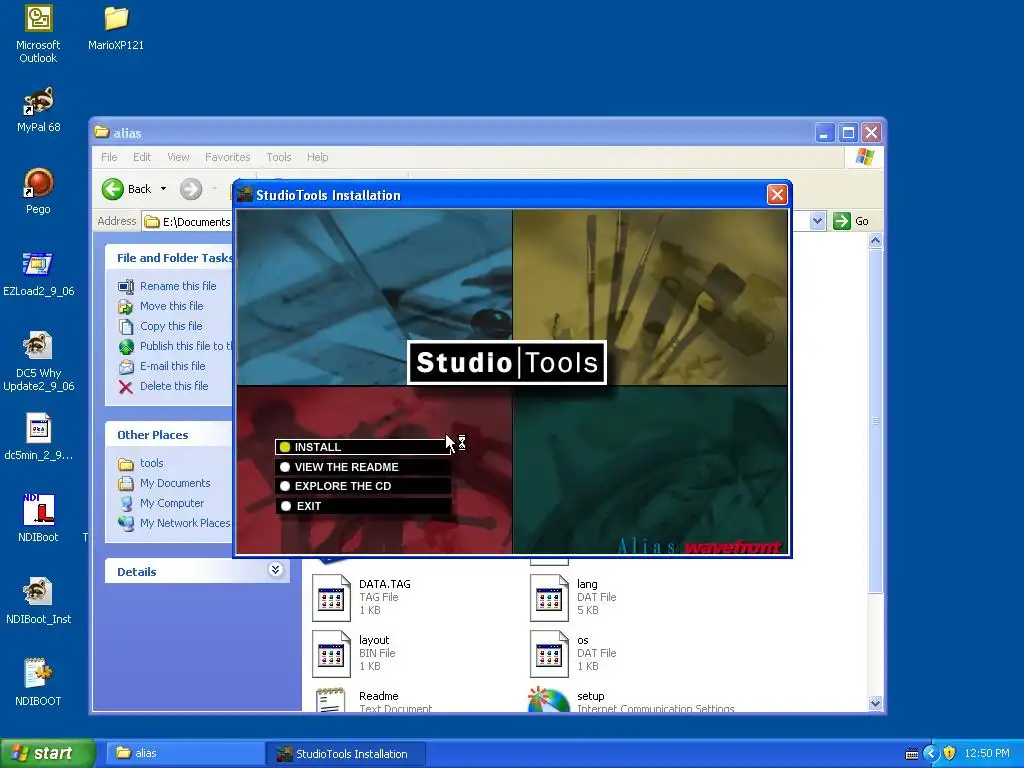Click the E:\Documents address field
Screen dimensions: 1024x768
[187, 221]
